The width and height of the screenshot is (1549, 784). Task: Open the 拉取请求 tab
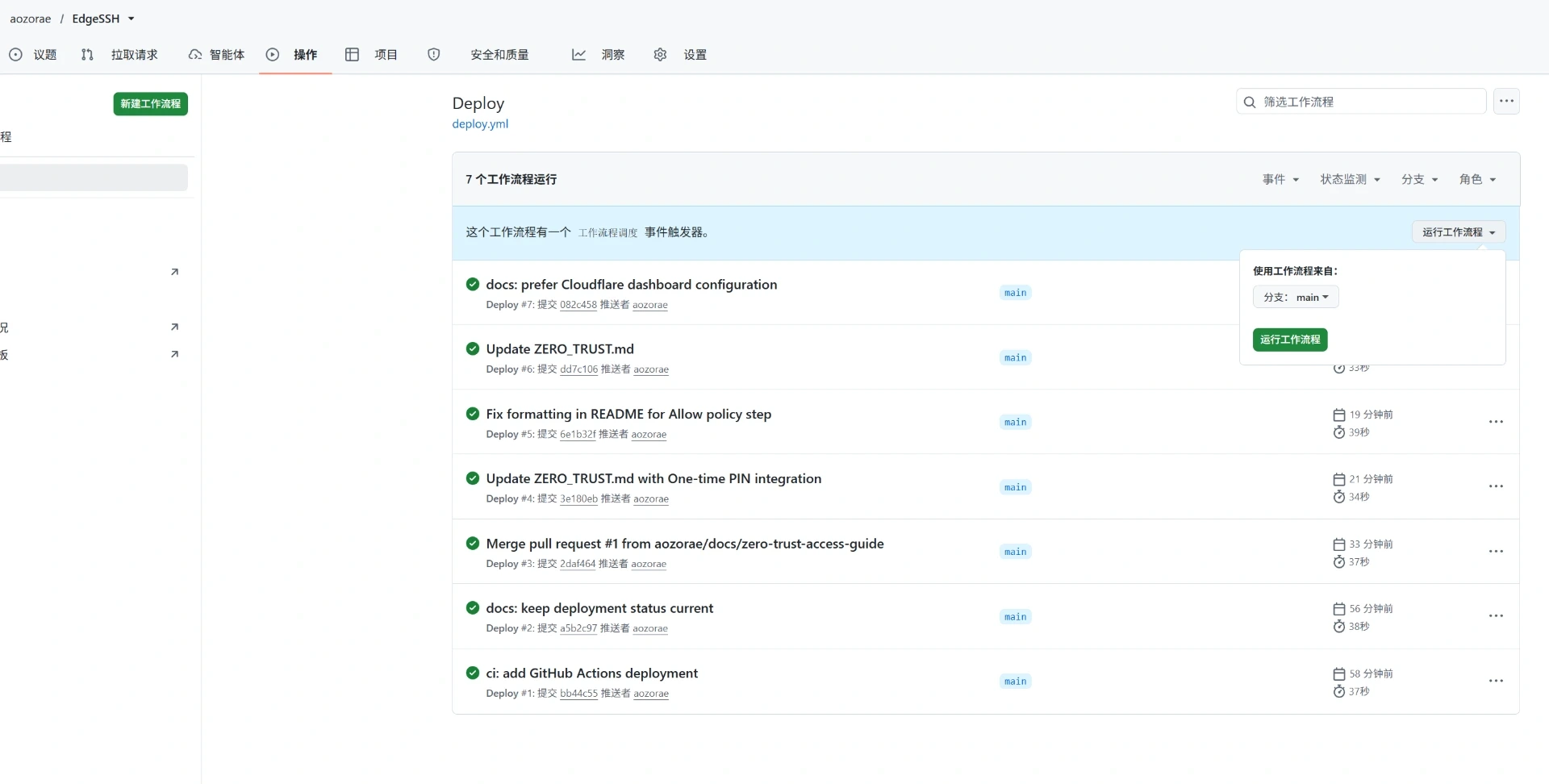click(x=119, y=55)
